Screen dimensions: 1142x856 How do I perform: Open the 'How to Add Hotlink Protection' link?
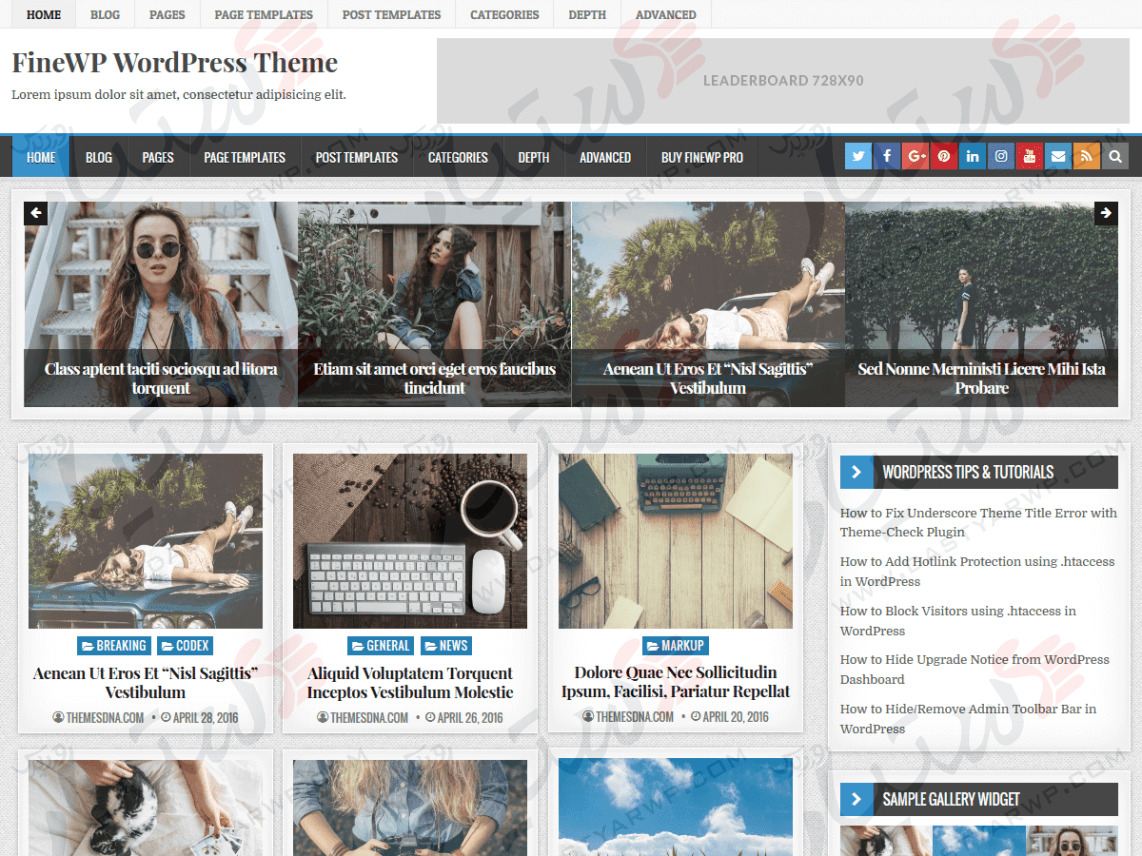pos(976,571)
